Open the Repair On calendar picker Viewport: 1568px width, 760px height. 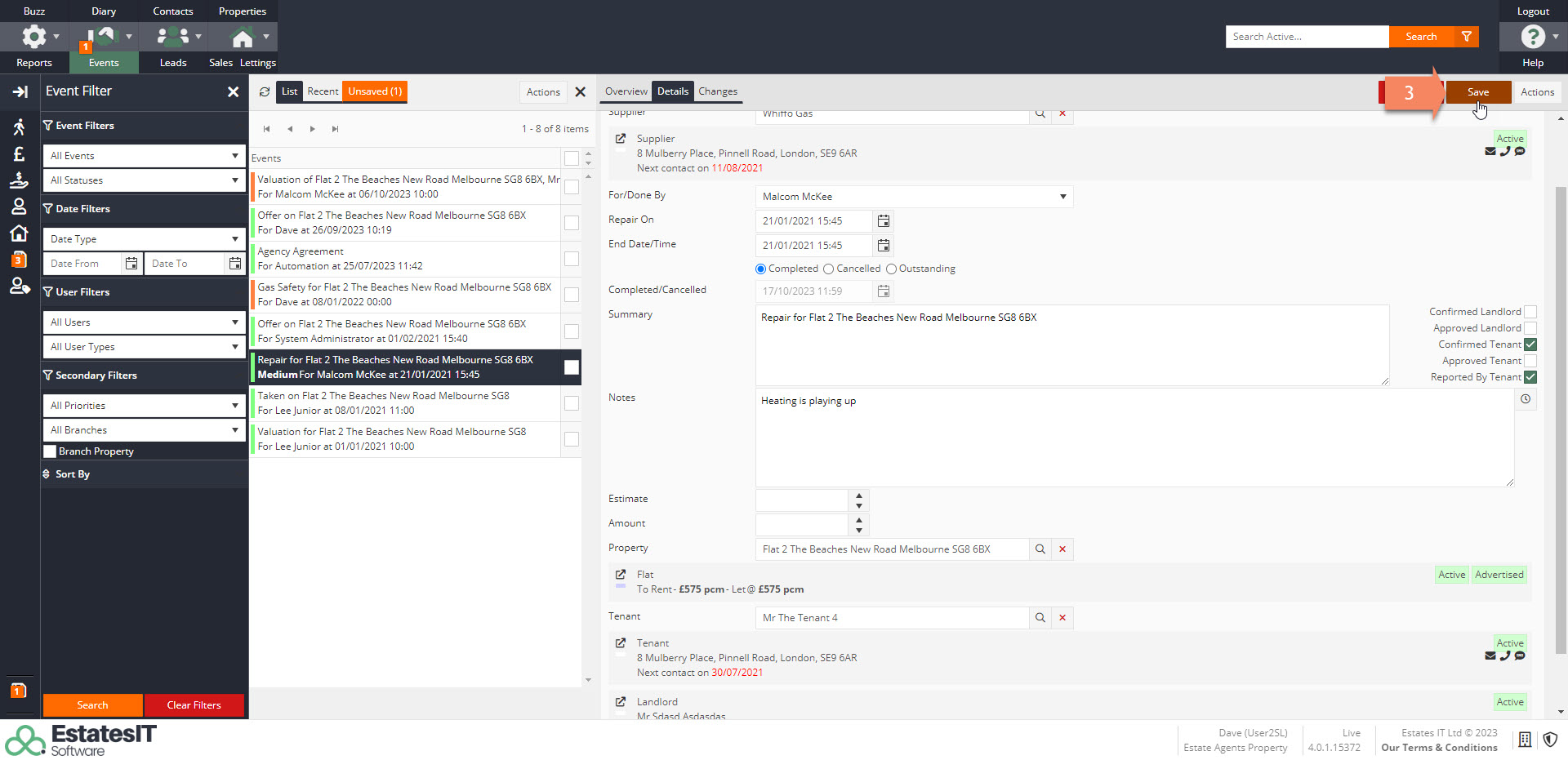[x=883, y=221]
